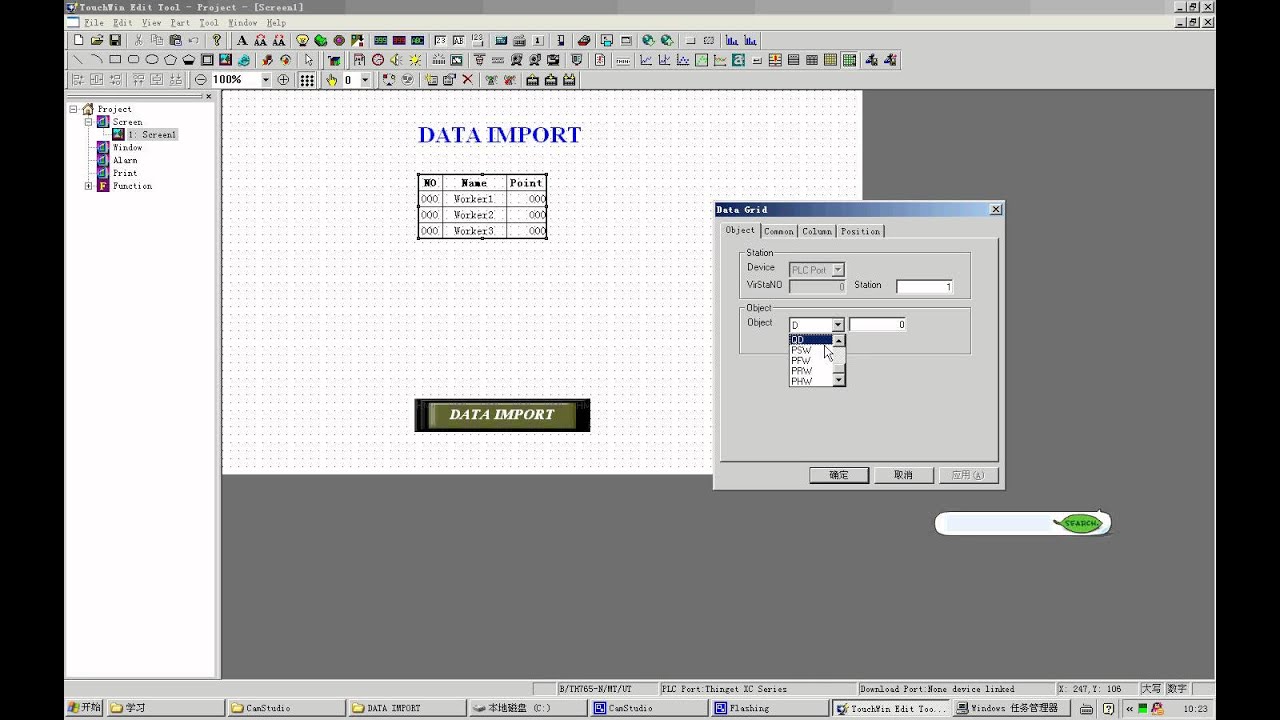
Task: Open a project using the folder icon
Action: click(97, 40)
